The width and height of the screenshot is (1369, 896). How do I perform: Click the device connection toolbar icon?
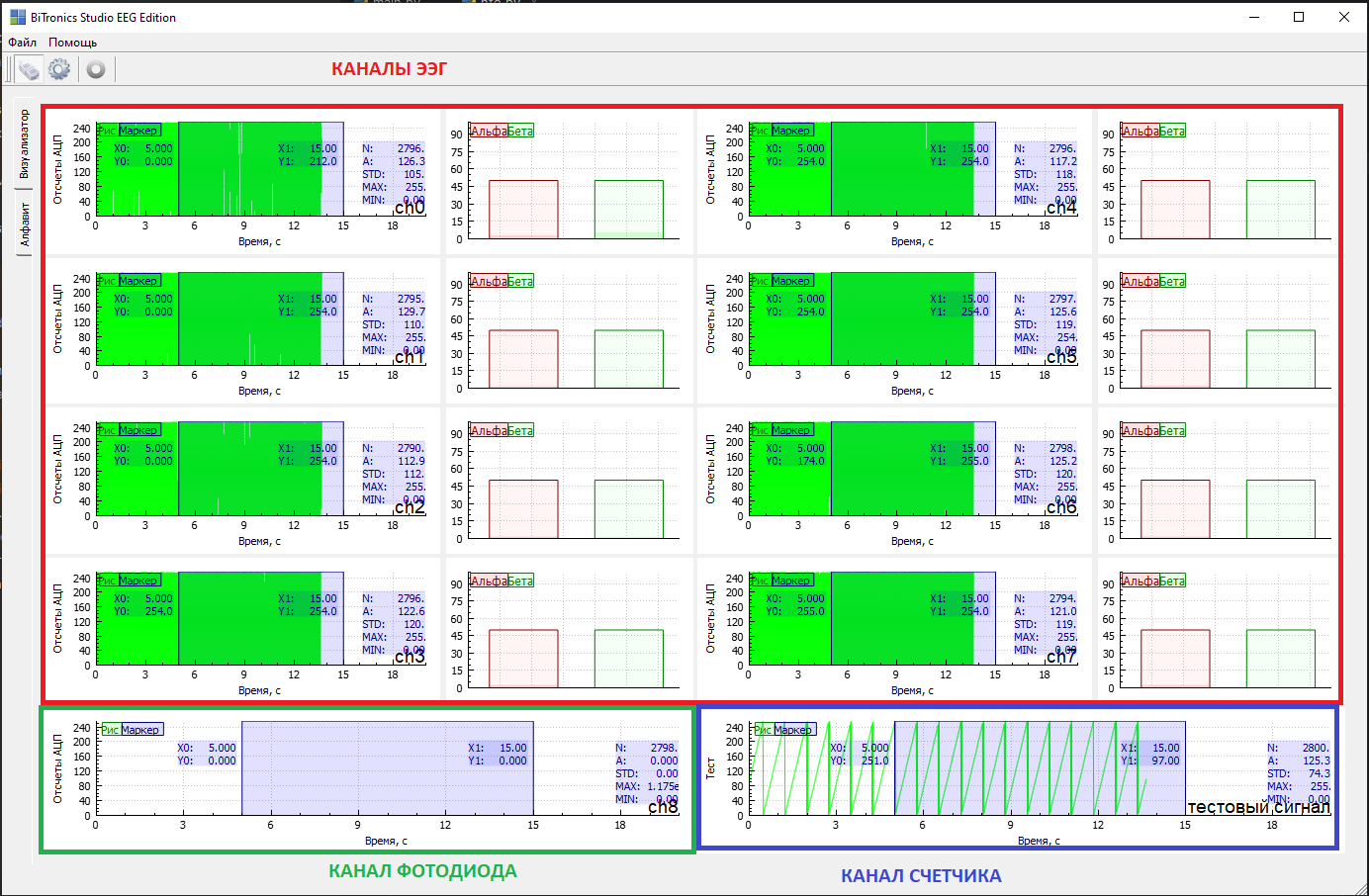[29, 69]
